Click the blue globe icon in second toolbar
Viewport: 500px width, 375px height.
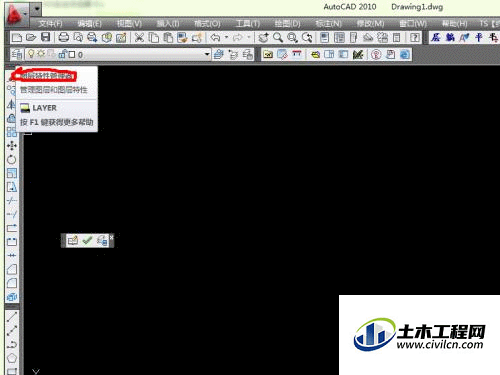(x=405, y=54)
